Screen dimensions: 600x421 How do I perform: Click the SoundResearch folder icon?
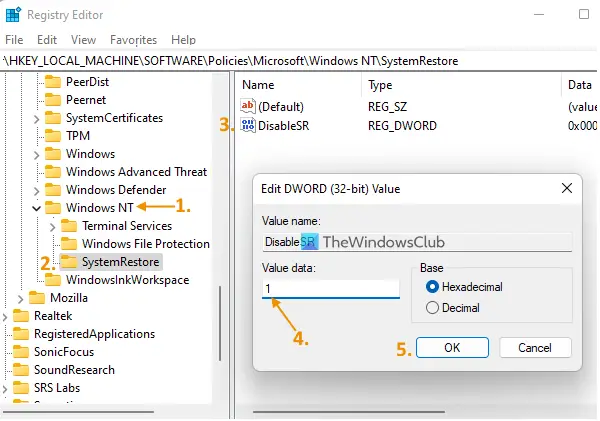pyautogui.click(x=21, y=369)
